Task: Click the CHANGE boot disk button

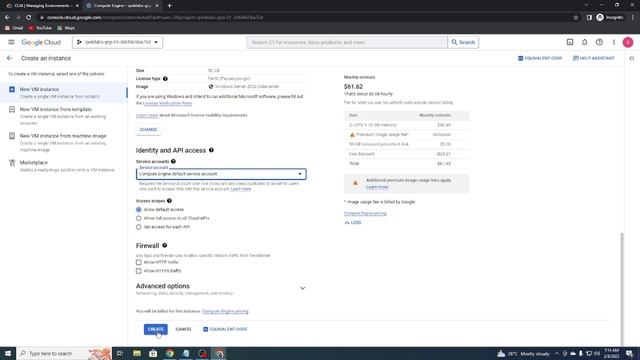Action: coord(149,129)
